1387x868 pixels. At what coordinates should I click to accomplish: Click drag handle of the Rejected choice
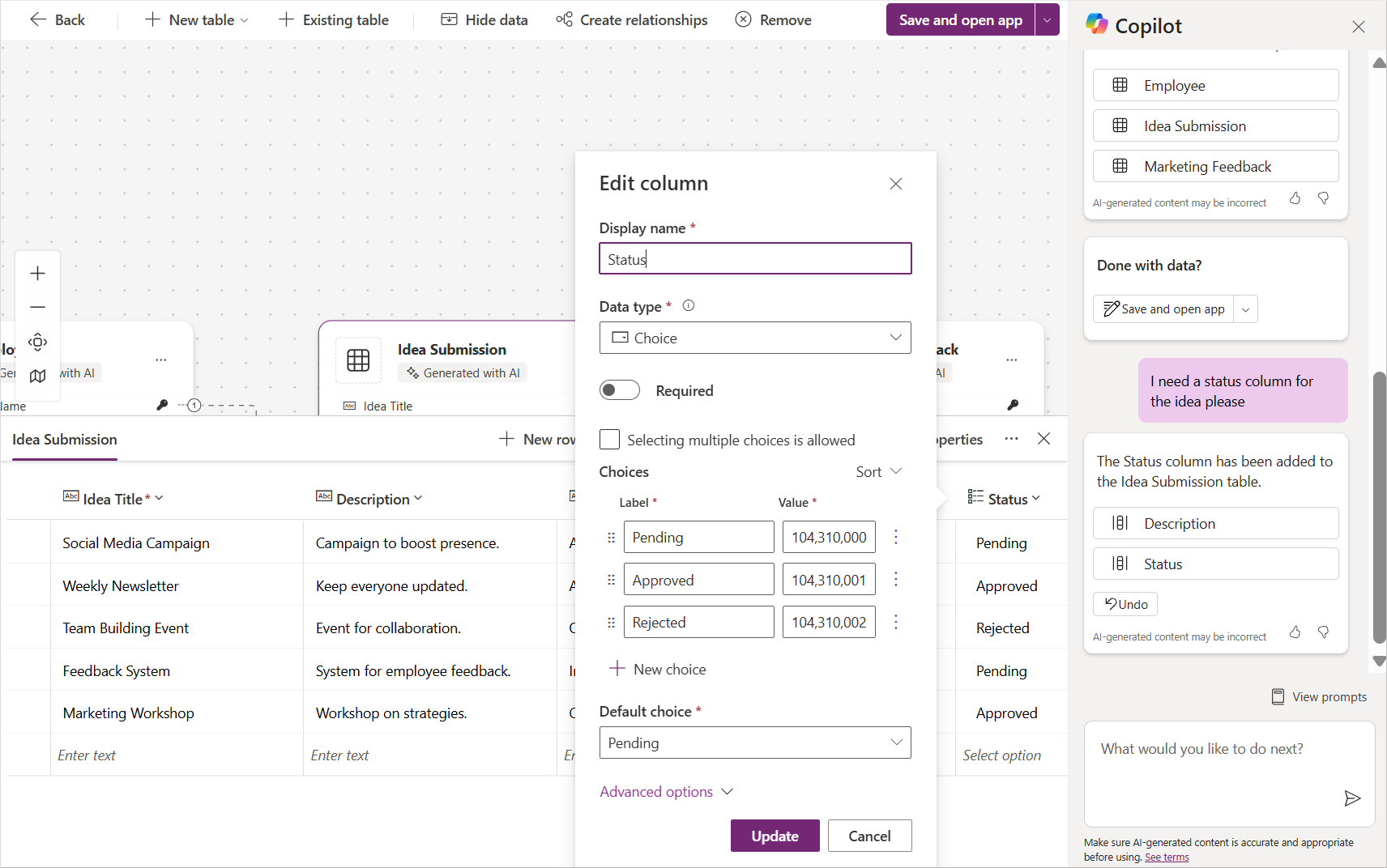(x=611, y=623)
